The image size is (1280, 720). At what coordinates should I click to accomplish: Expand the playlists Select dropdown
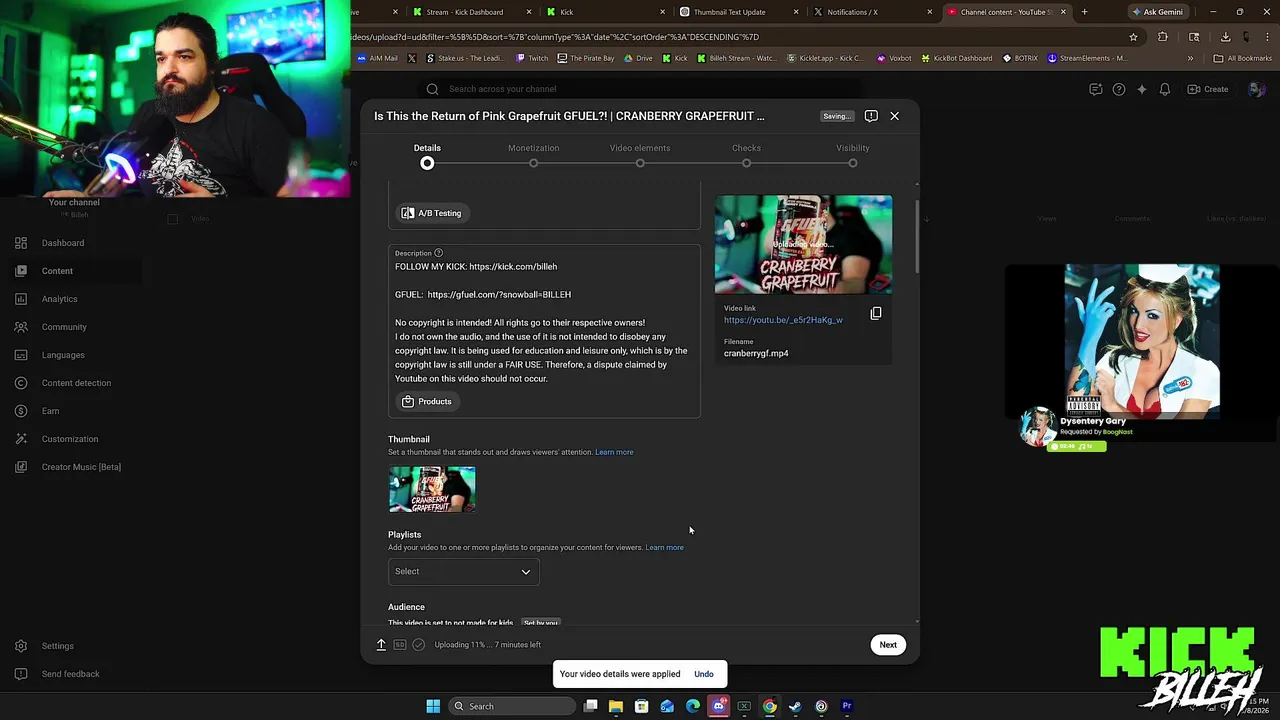463,571
